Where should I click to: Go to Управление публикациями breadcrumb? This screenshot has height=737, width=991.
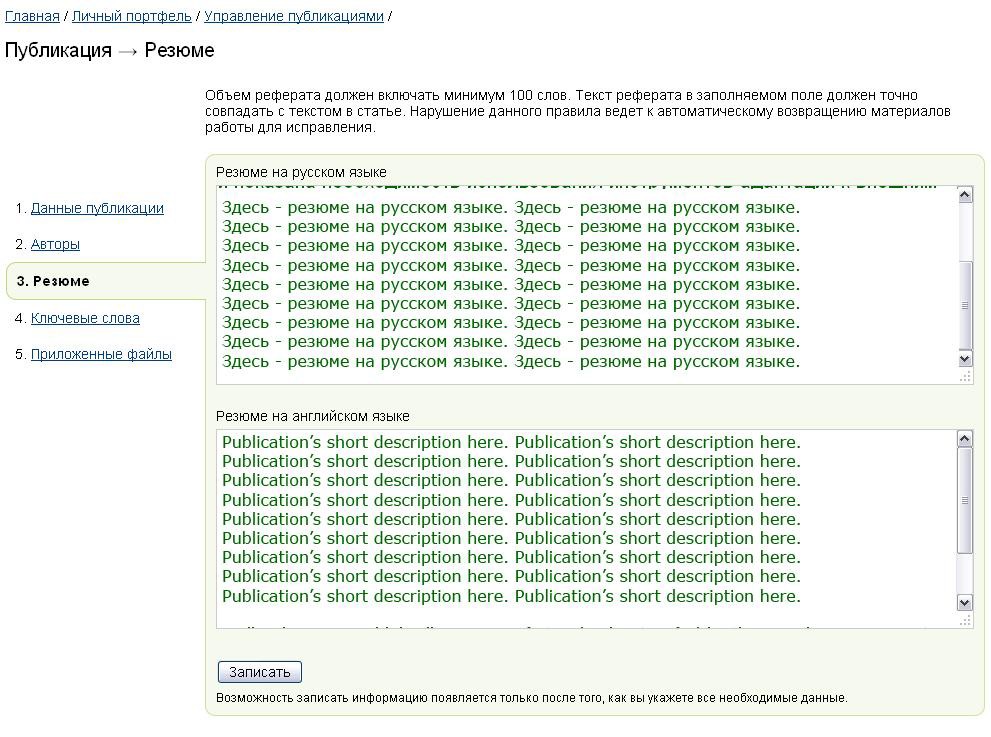pos(294,16)
